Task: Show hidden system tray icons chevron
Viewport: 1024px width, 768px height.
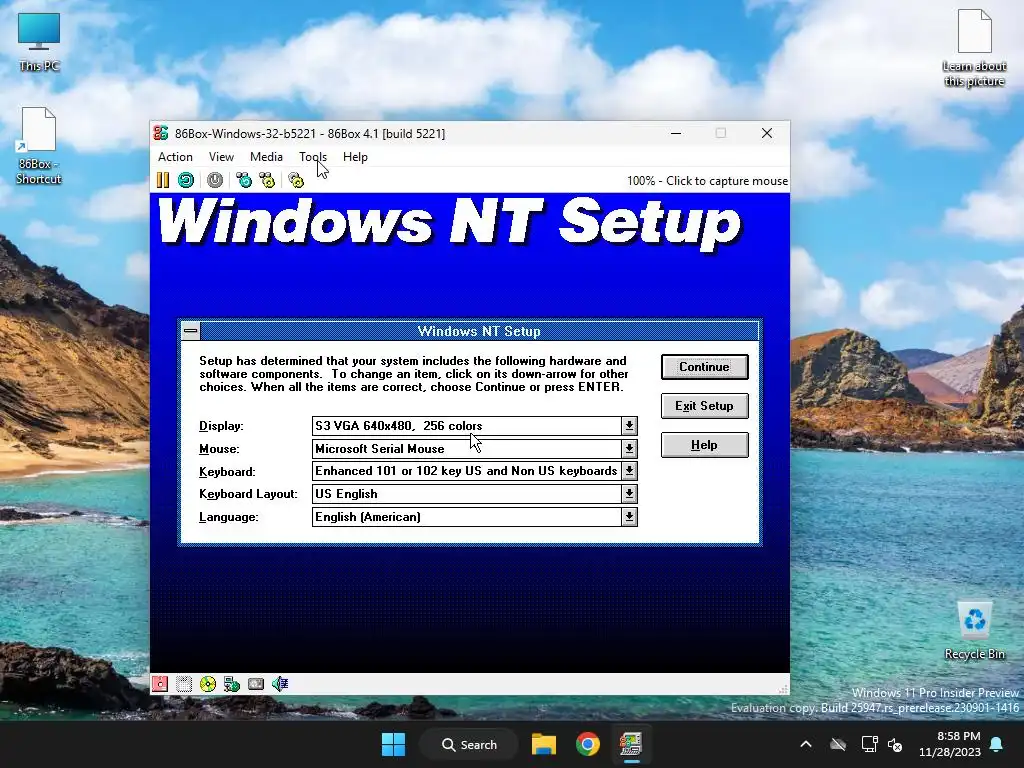Action: [806, 744]
